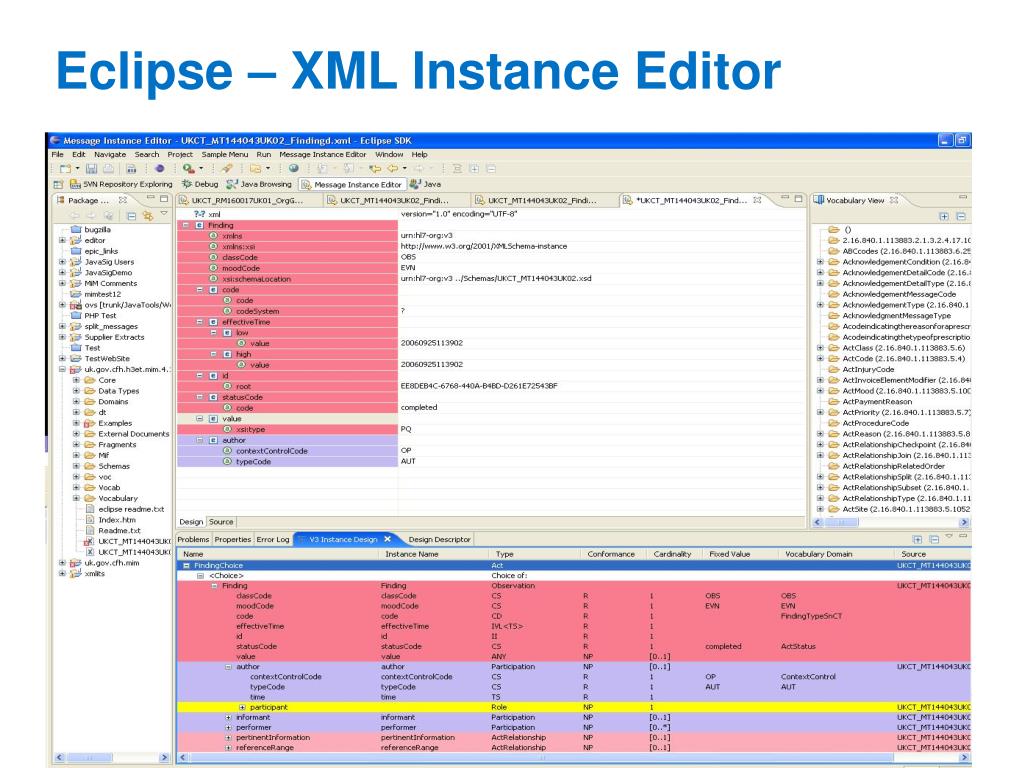Open the File menu
1024x768 pixels.
coord(57,155)
